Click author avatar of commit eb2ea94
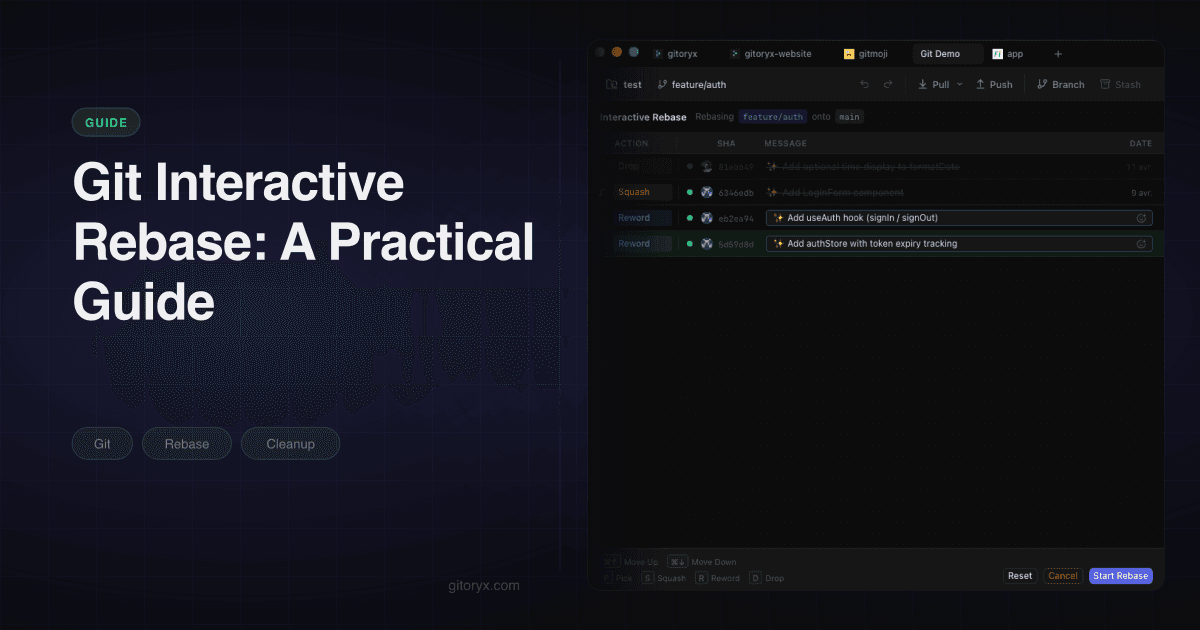Image resolution: width=1200 pixels, height=630 pixels. 707,218
